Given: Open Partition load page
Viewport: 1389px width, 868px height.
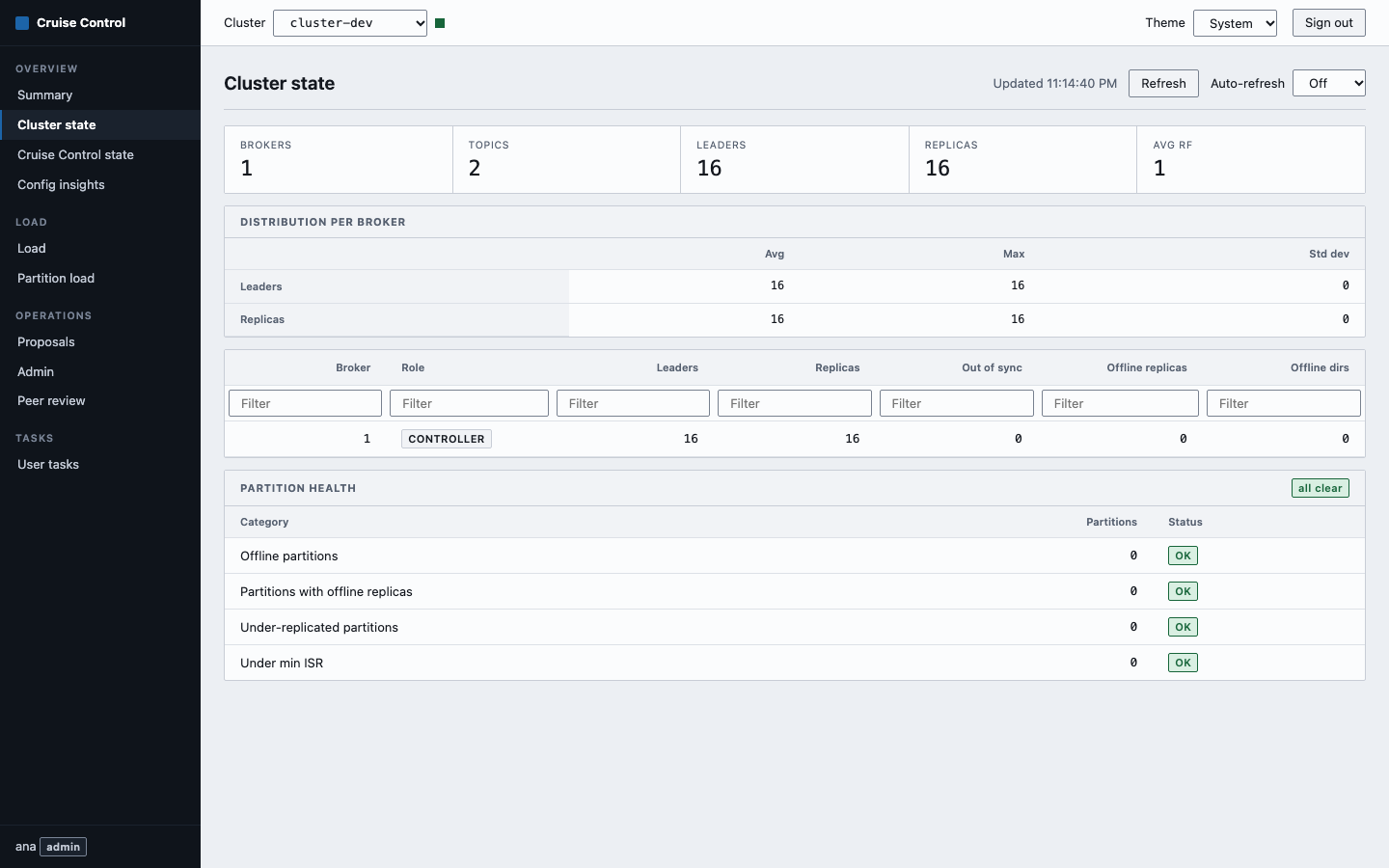Looking at the screenshot, I should pos(100,278).
